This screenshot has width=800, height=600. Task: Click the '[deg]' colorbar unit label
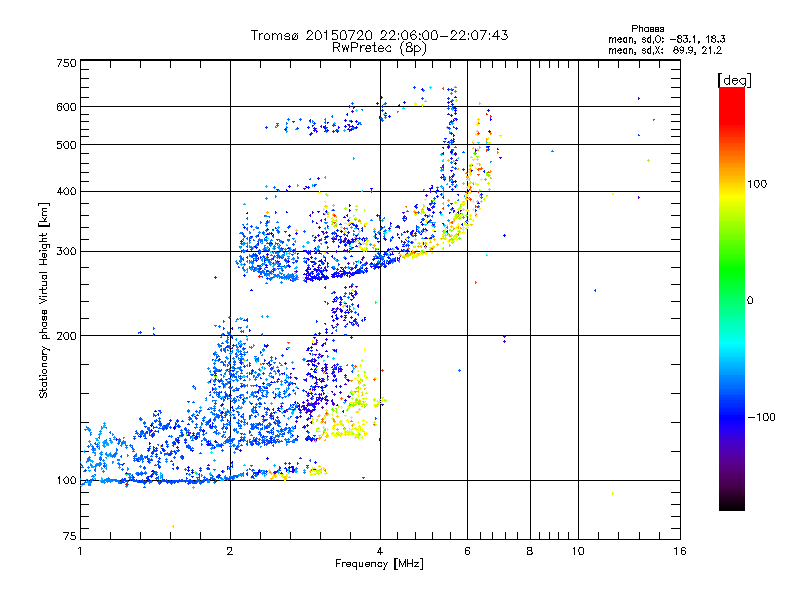tap(734, 80)
